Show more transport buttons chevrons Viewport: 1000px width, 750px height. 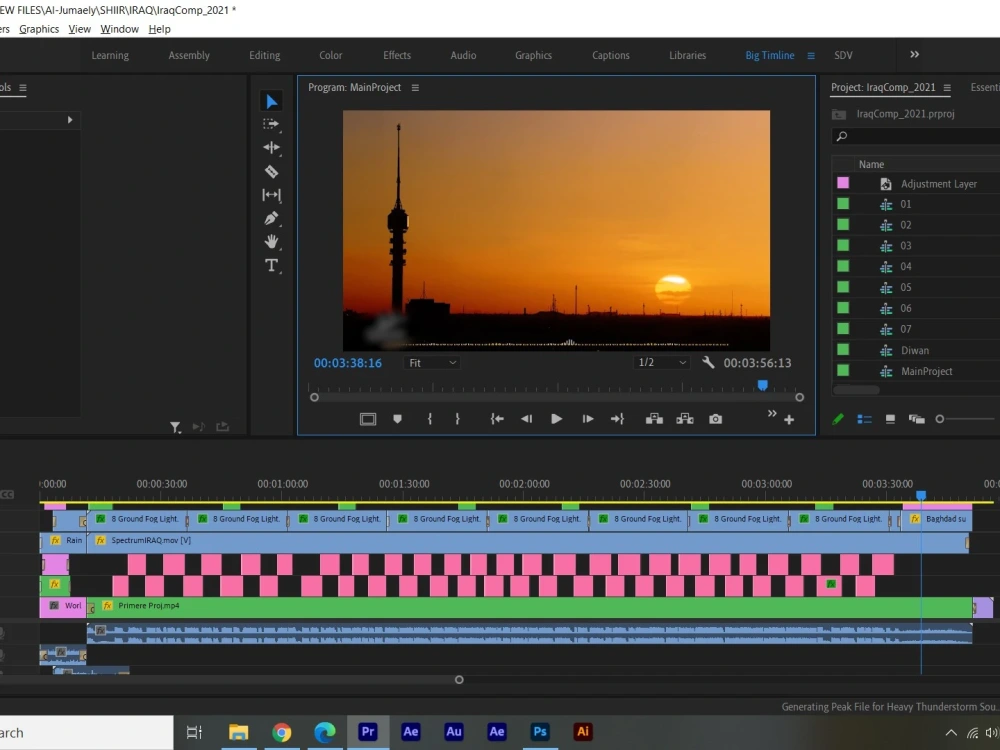(772, 413)
